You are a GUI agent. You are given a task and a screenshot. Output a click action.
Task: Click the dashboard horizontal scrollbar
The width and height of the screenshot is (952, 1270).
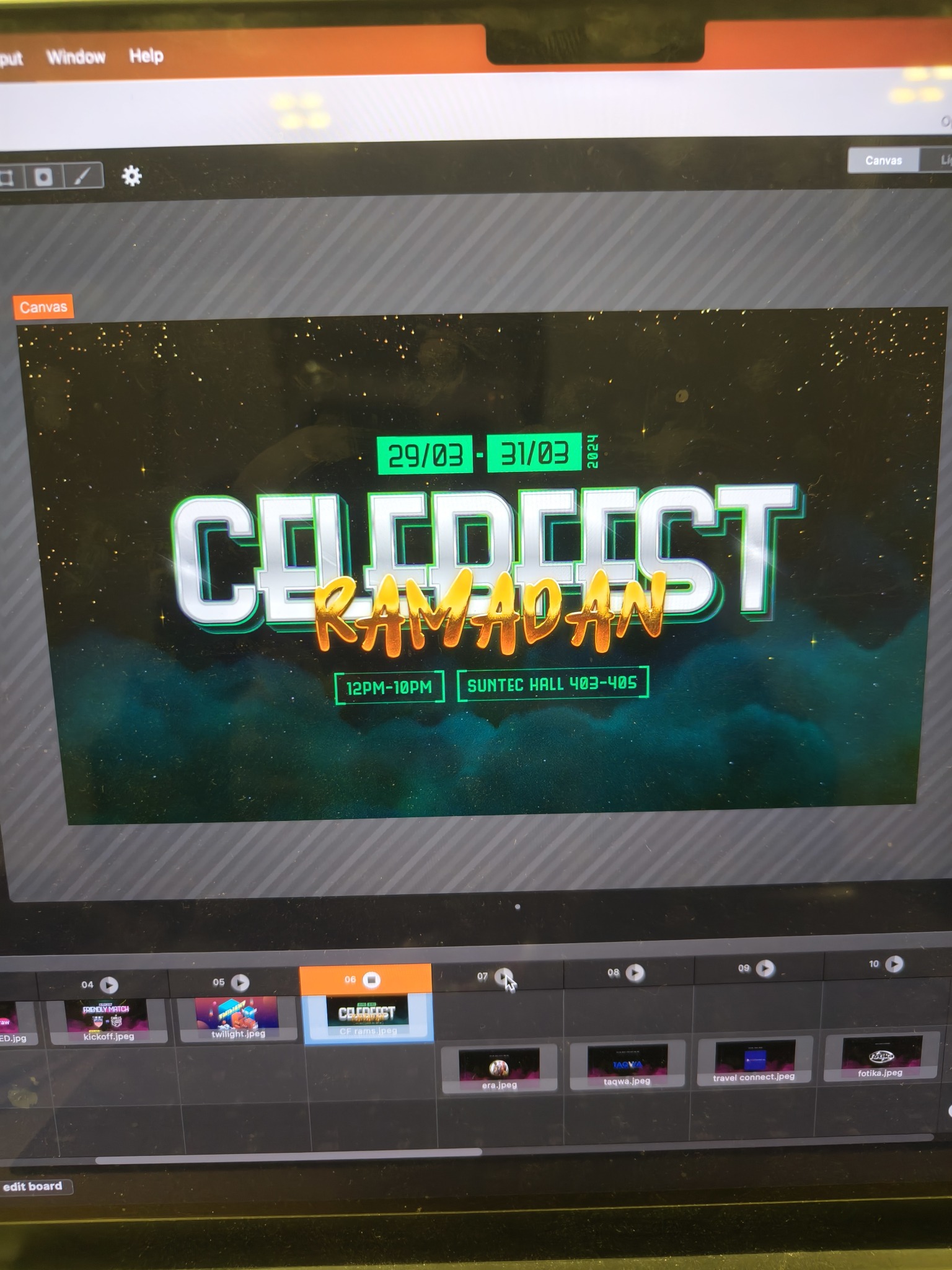coord(288,1153)
